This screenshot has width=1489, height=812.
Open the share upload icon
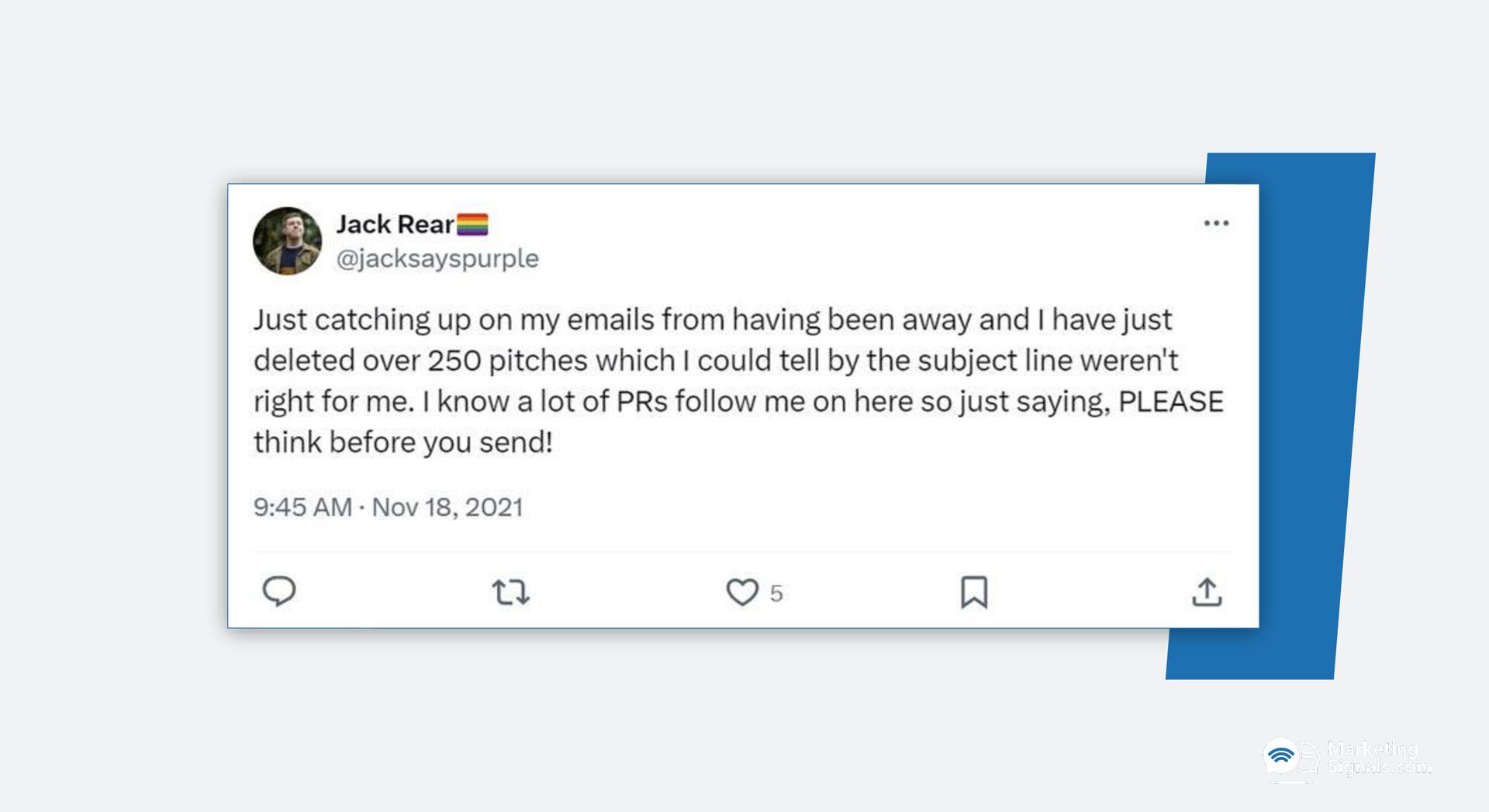(x=1207, y=593)
